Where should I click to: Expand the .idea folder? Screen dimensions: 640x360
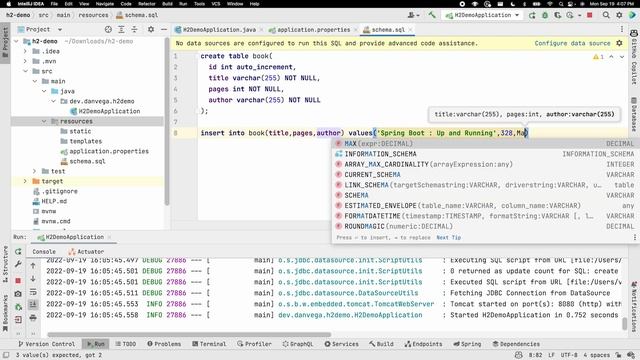[x=25, y=51]
